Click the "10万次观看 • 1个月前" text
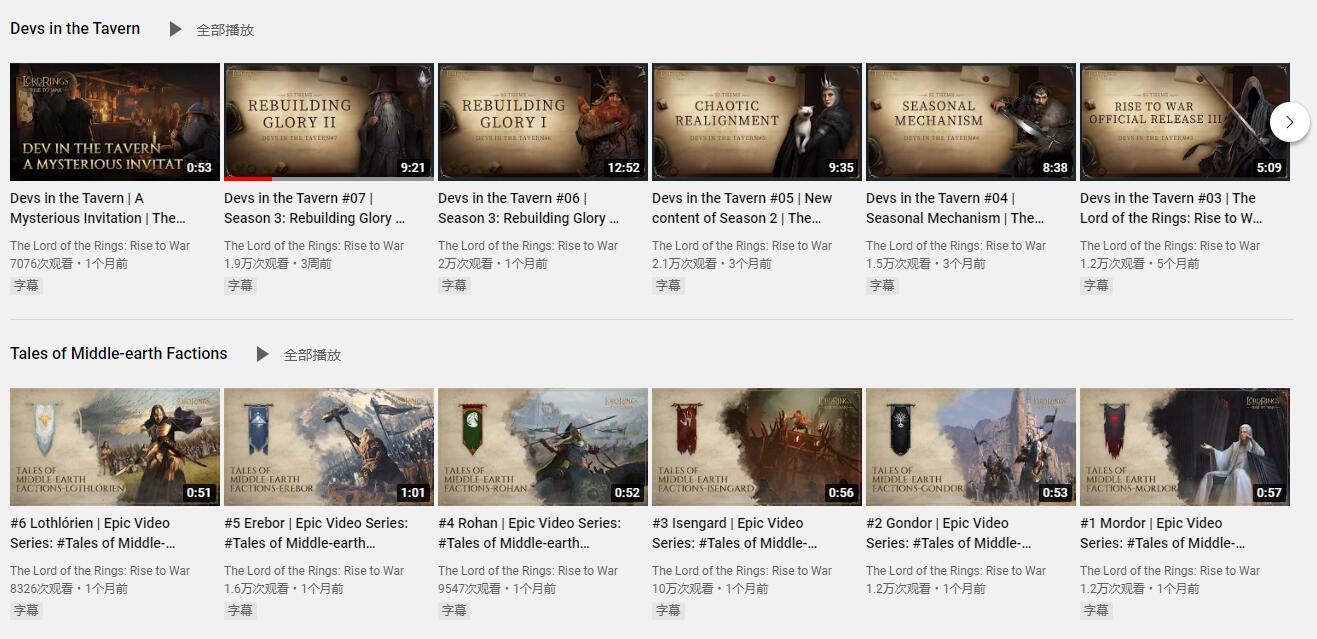 [x=708, y=589]
